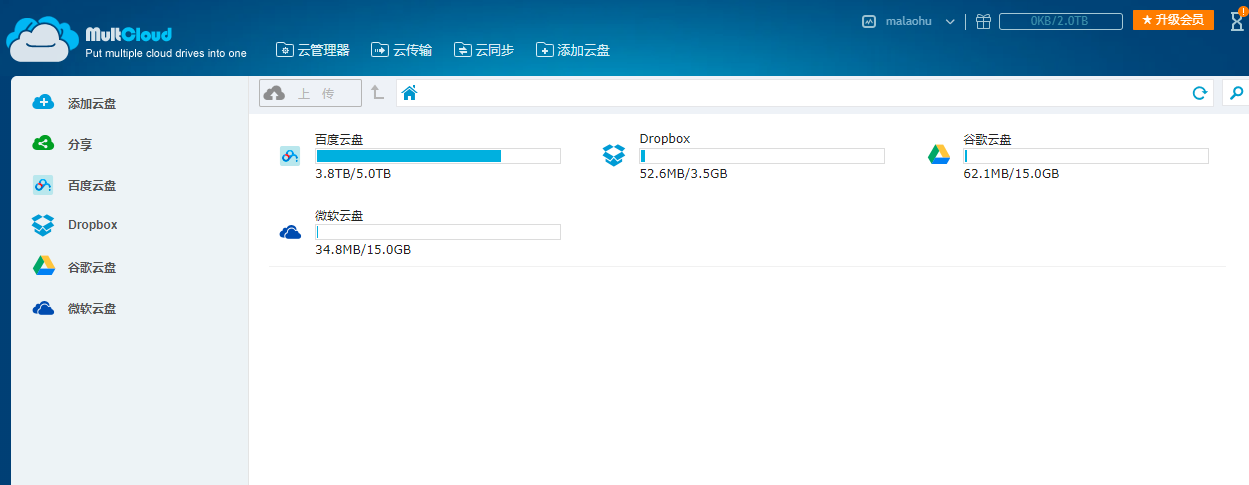Click the 谷歌云盘 storage usage bar
This screenshot has height=485, width=1249.
(x=1086, y=156)
